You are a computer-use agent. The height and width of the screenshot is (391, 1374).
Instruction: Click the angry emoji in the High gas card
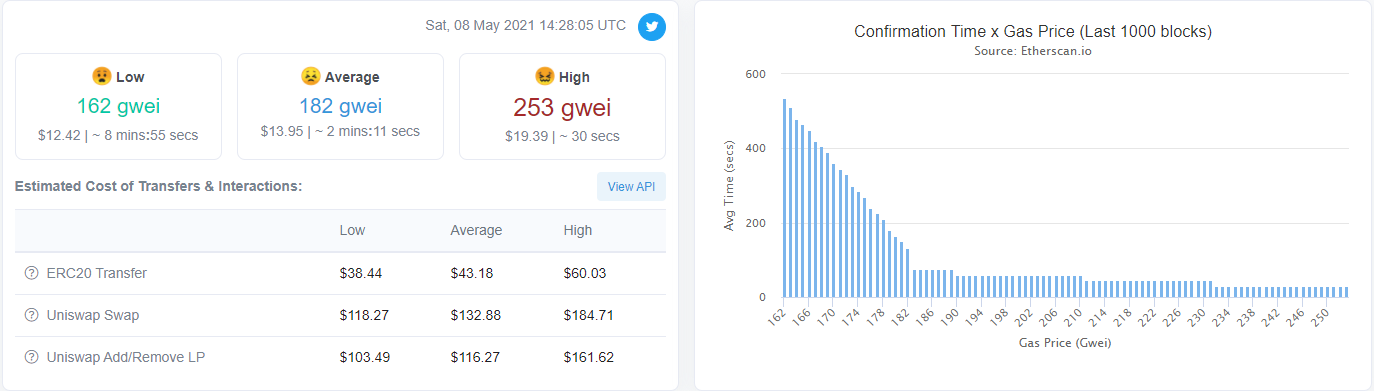[544, 76]
